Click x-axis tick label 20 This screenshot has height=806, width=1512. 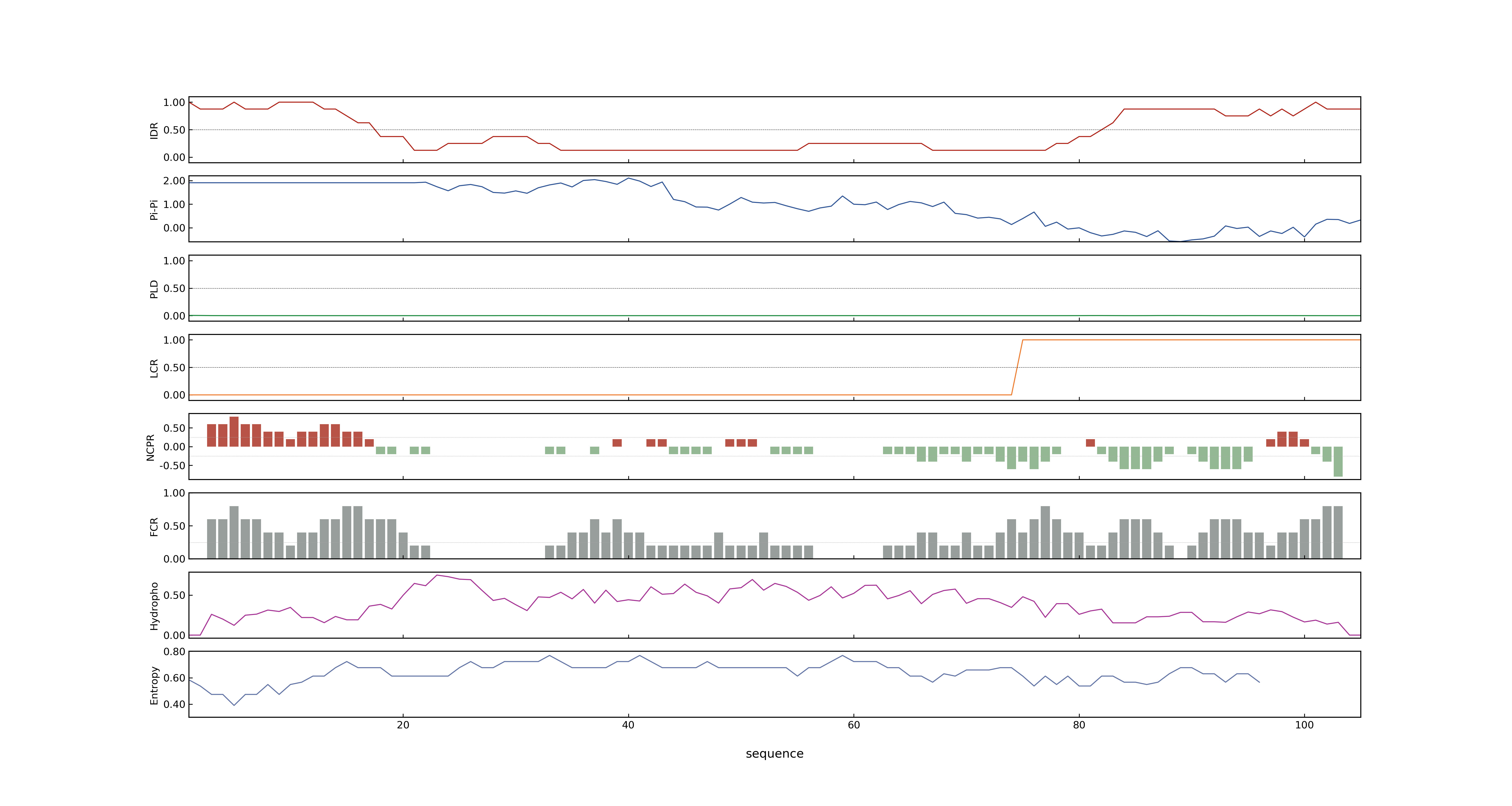tap(403, 725)
